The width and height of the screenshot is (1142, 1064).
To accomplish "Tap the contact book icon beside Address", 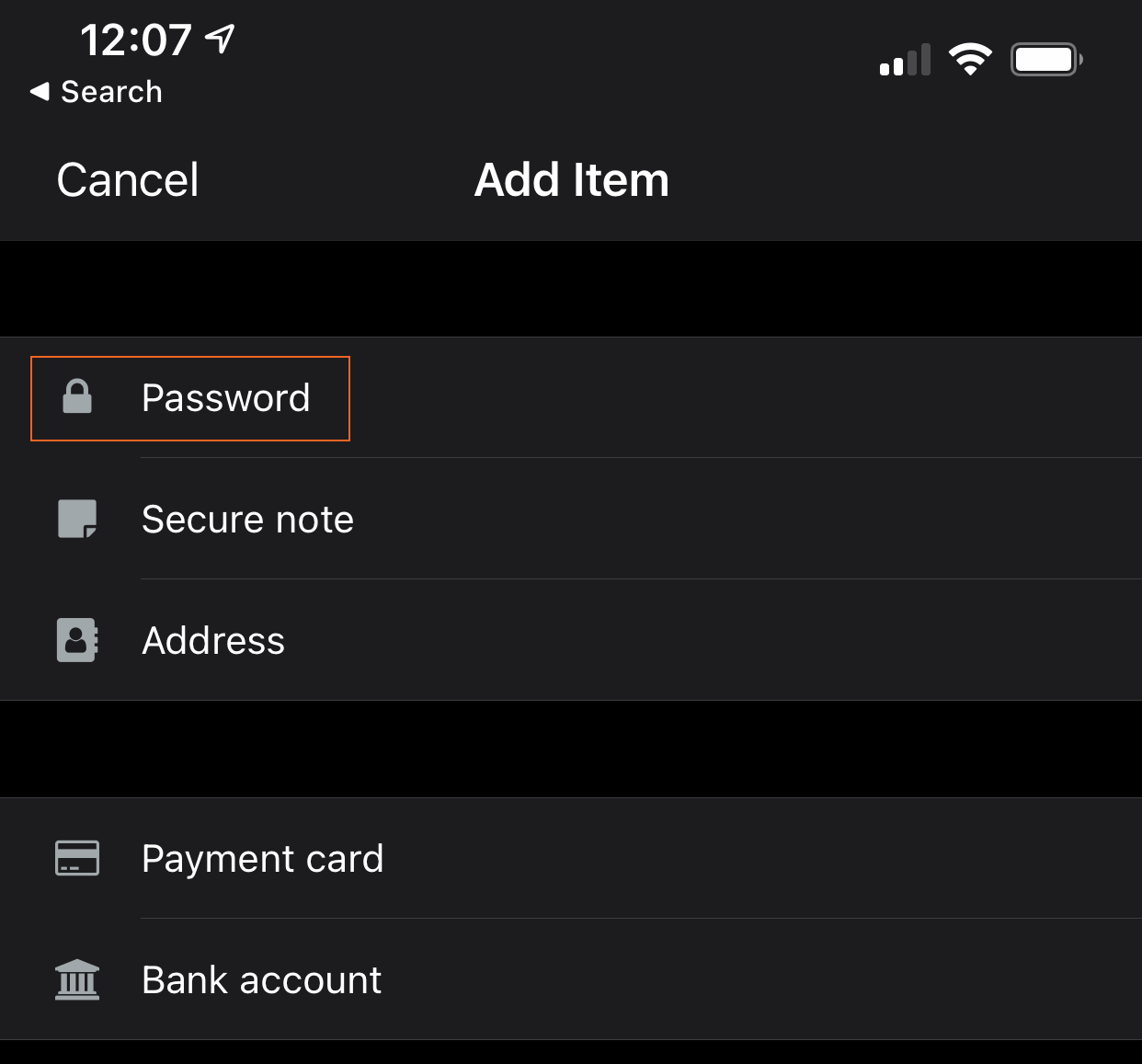I will click(77, 640).
